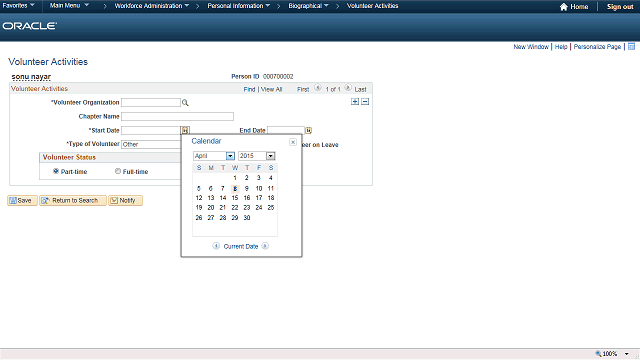Screen dimensions: 640x360
Task: Focus the Start Date input field
Action: coord(151,130)
